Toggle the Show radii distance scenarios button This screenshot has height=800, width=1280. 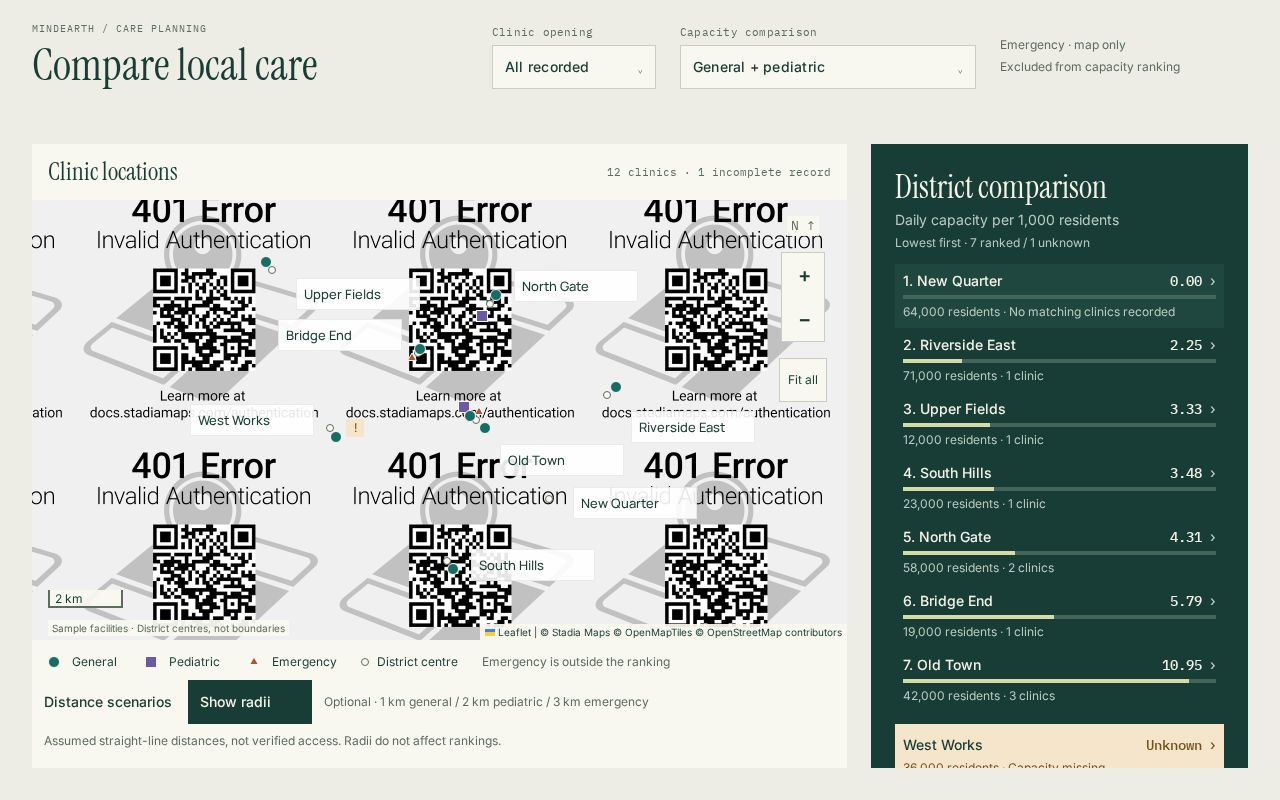tap(250, 702)
